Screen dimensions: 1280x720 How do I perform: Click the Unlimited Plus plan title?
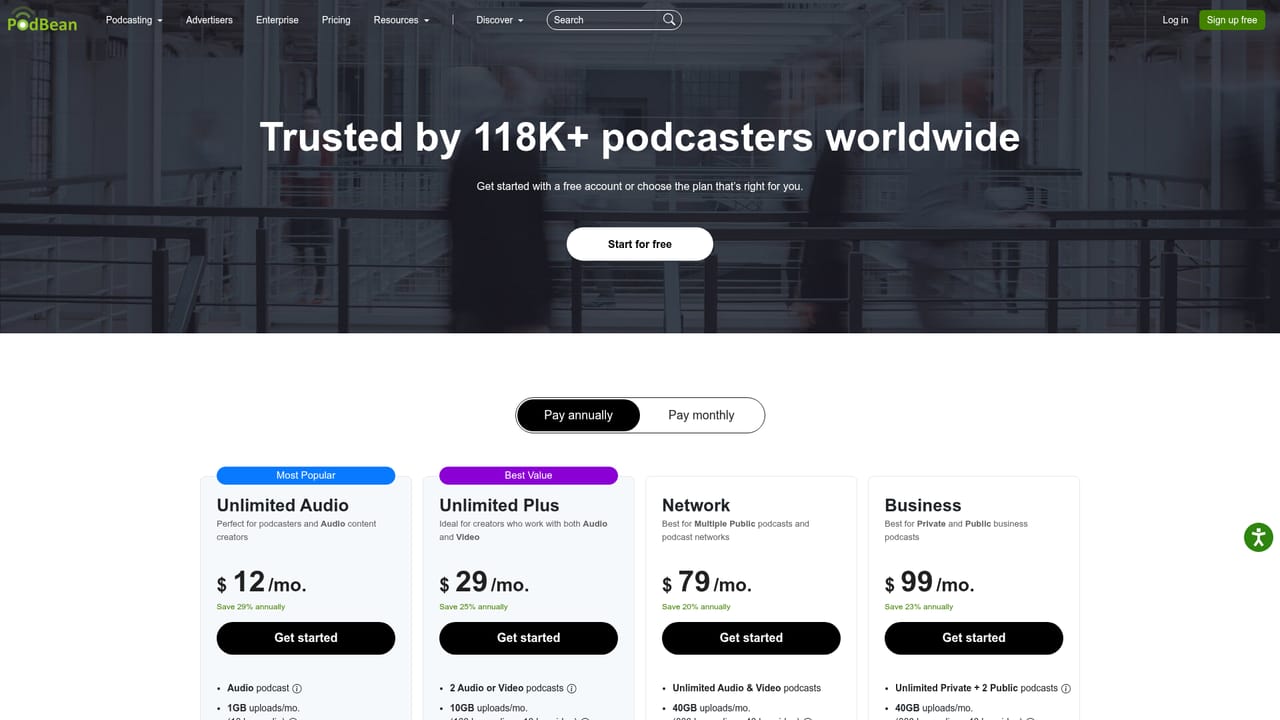tap(499, 506)
